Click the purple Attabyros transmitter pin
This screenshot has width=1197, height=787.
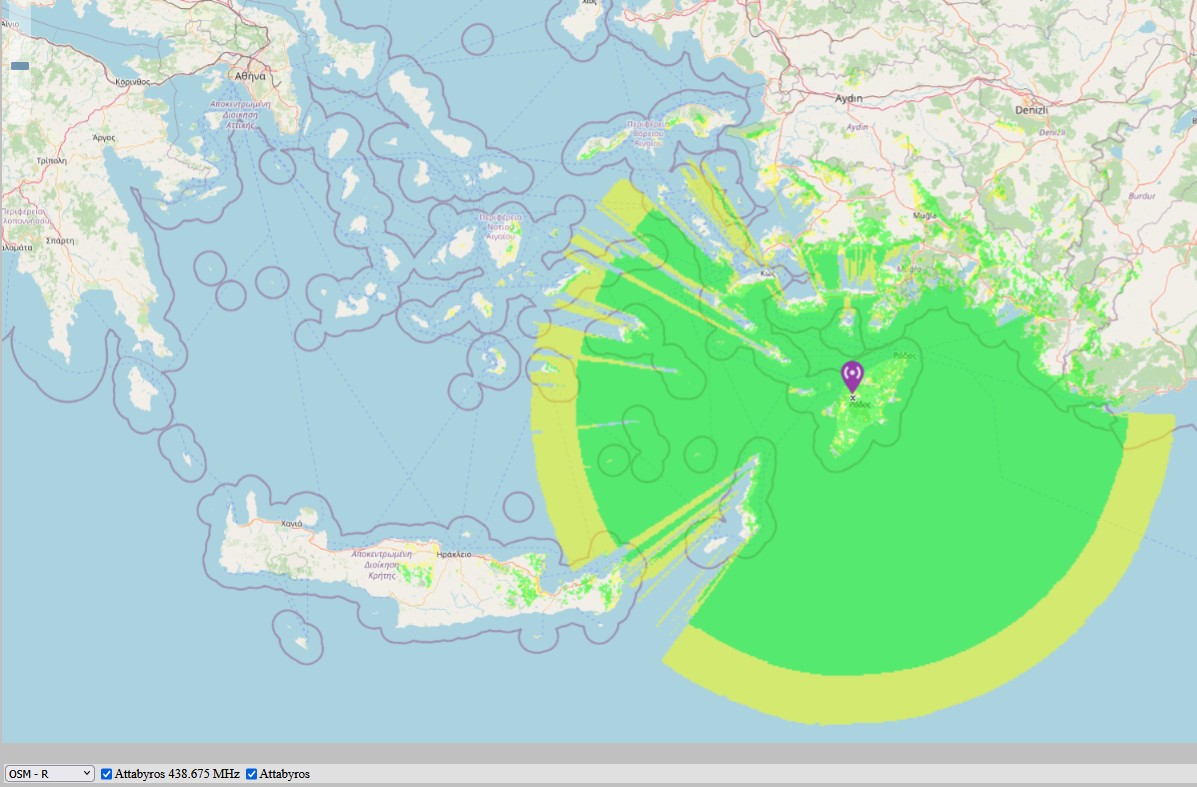coord(852,376)
